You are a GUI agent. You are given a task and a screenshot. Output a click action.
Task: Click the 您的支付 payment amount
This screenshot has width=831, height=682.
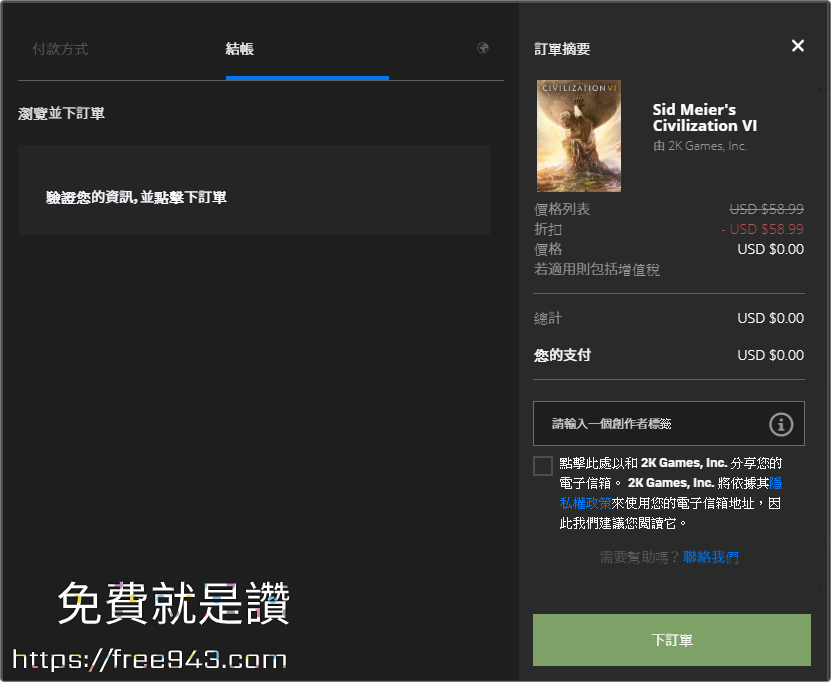click(770, 354)
